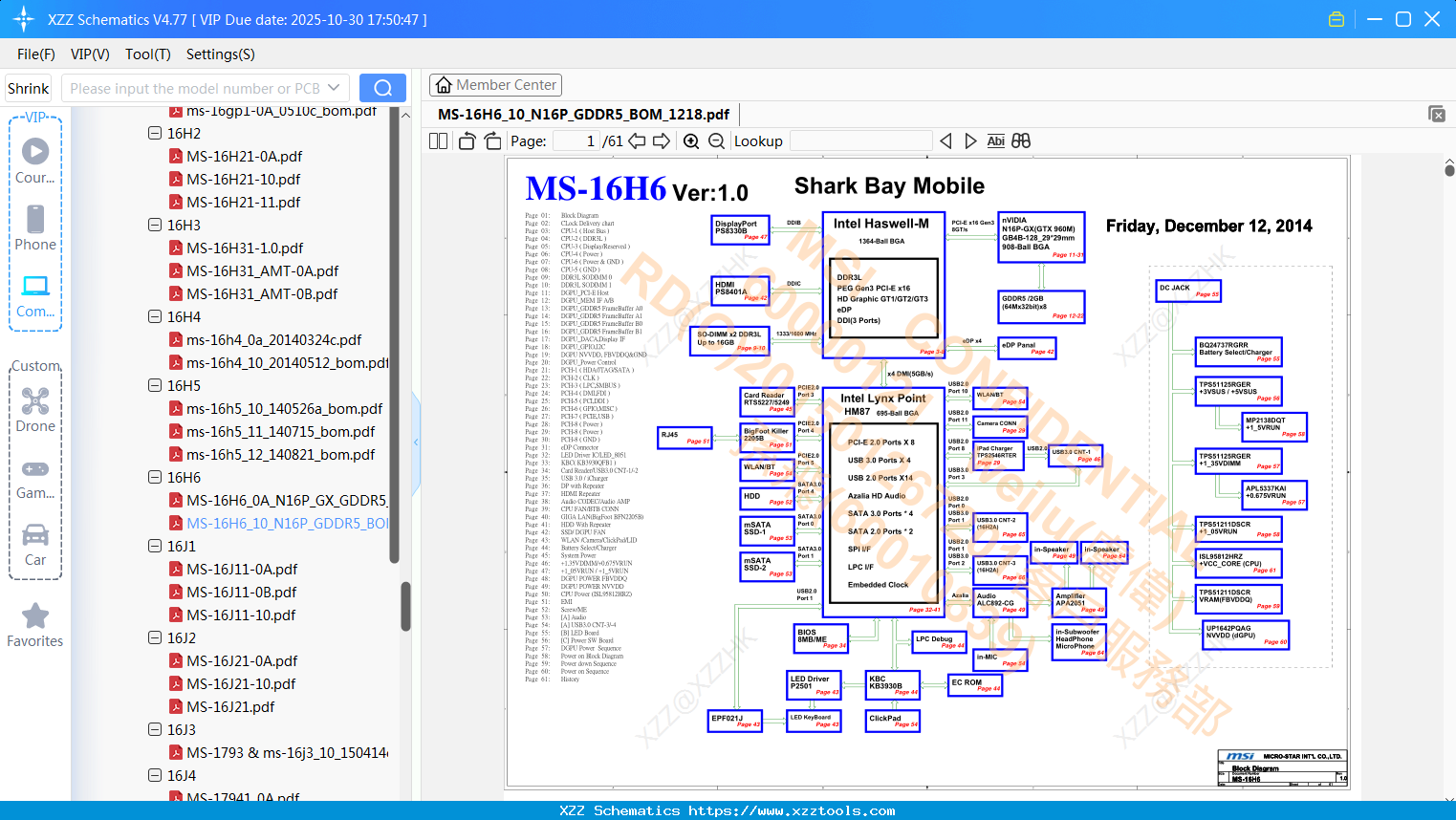Click the detach document window icon
Image resolution: width=1456 pixels, height=820 pixels.
pyautogui.click(x=1437, y=114)
